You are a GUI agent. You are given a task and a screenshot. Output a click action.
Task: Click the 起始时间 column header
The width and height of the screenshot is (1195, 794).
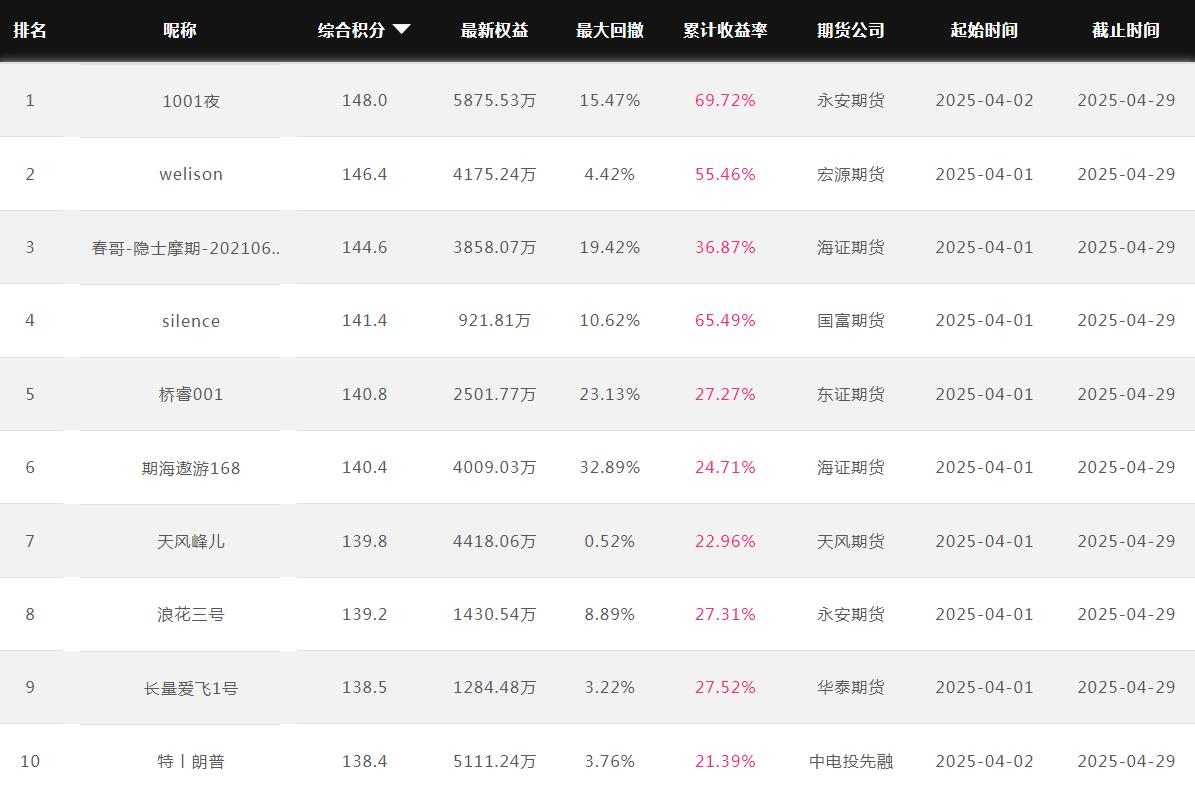tap(984, 30)
